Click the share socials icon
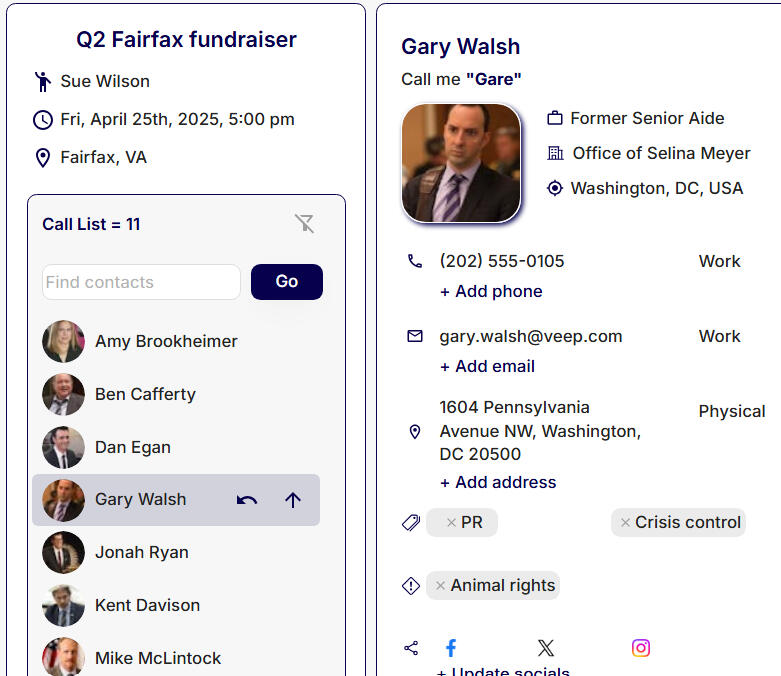 [x=411, y=648]
